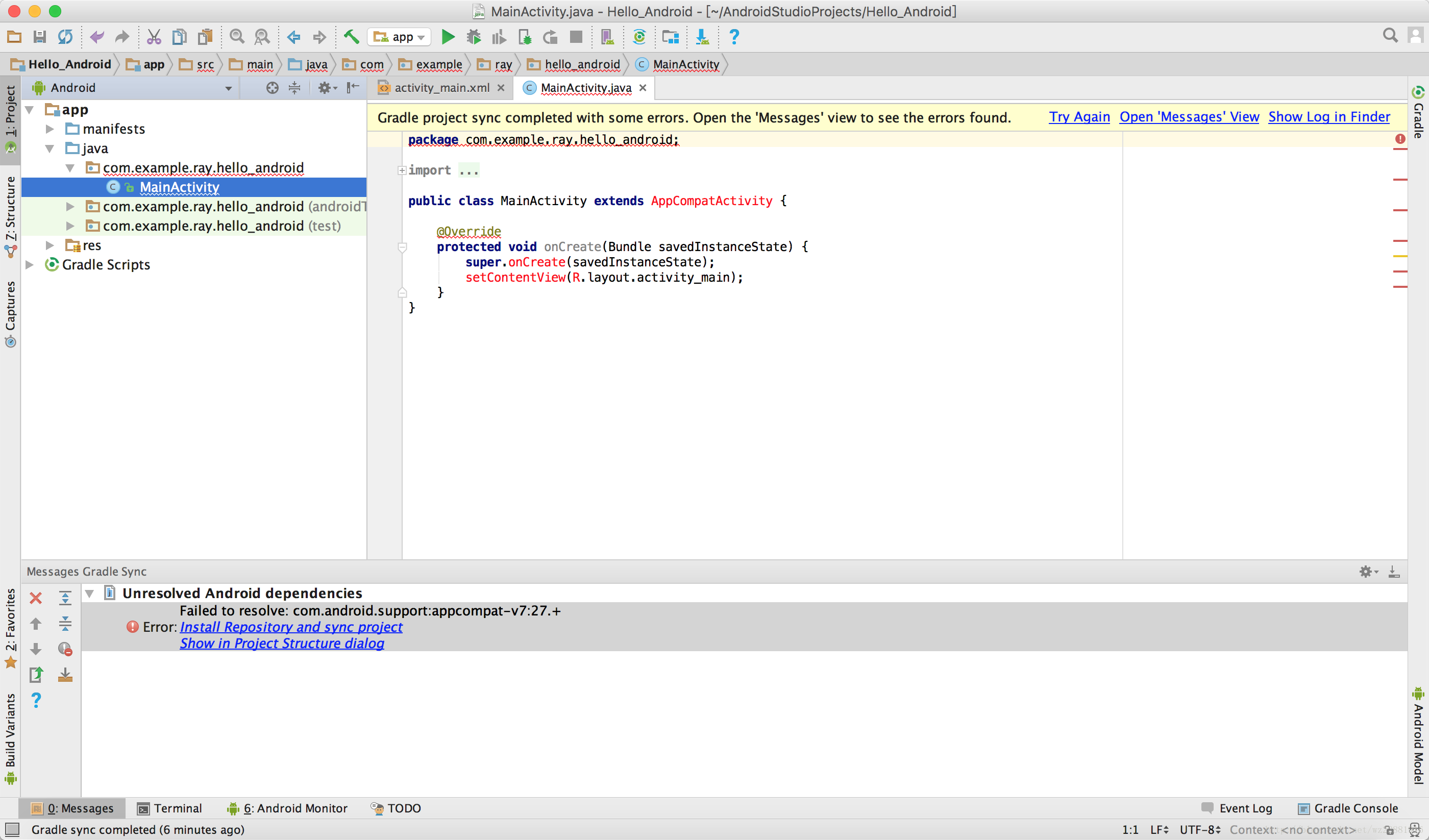Toggle the Z: Structure tool window

click(10, 217)
